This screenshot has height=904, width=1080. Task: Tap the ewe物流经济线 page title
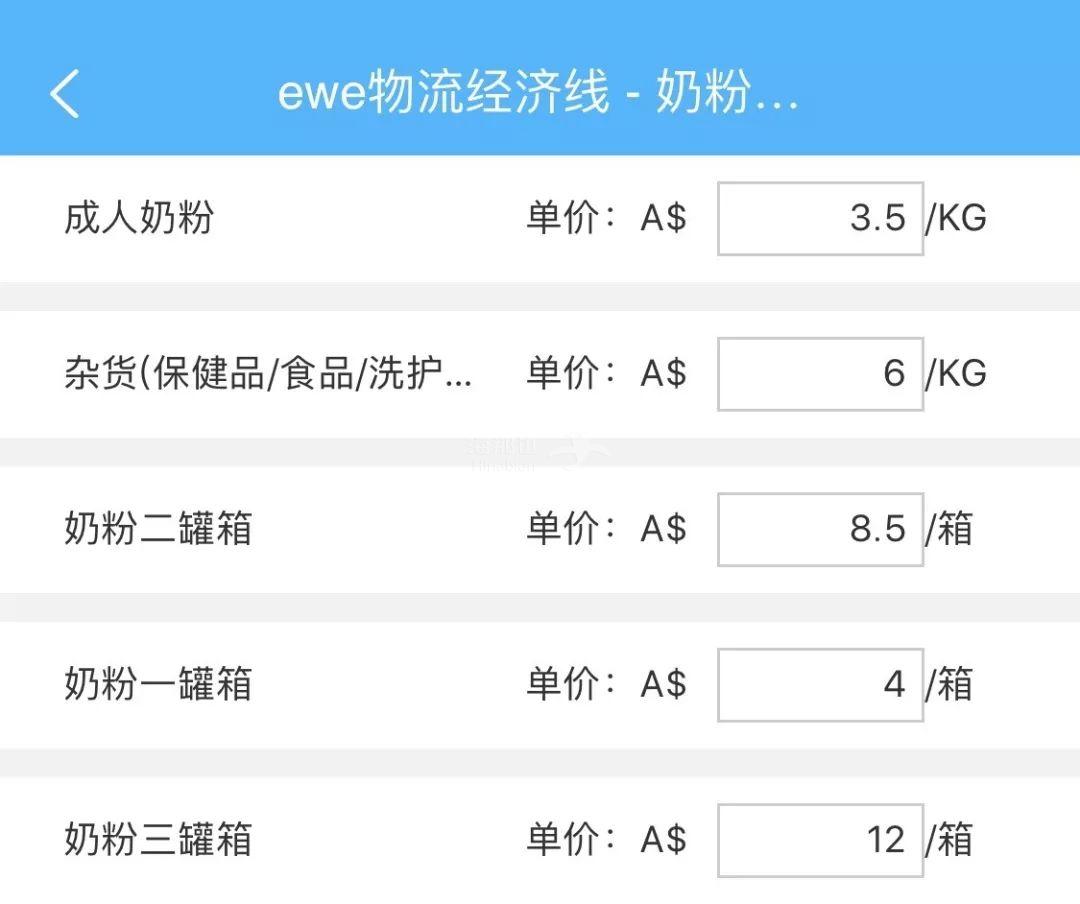pyautogui.click(x=538, y=94)
